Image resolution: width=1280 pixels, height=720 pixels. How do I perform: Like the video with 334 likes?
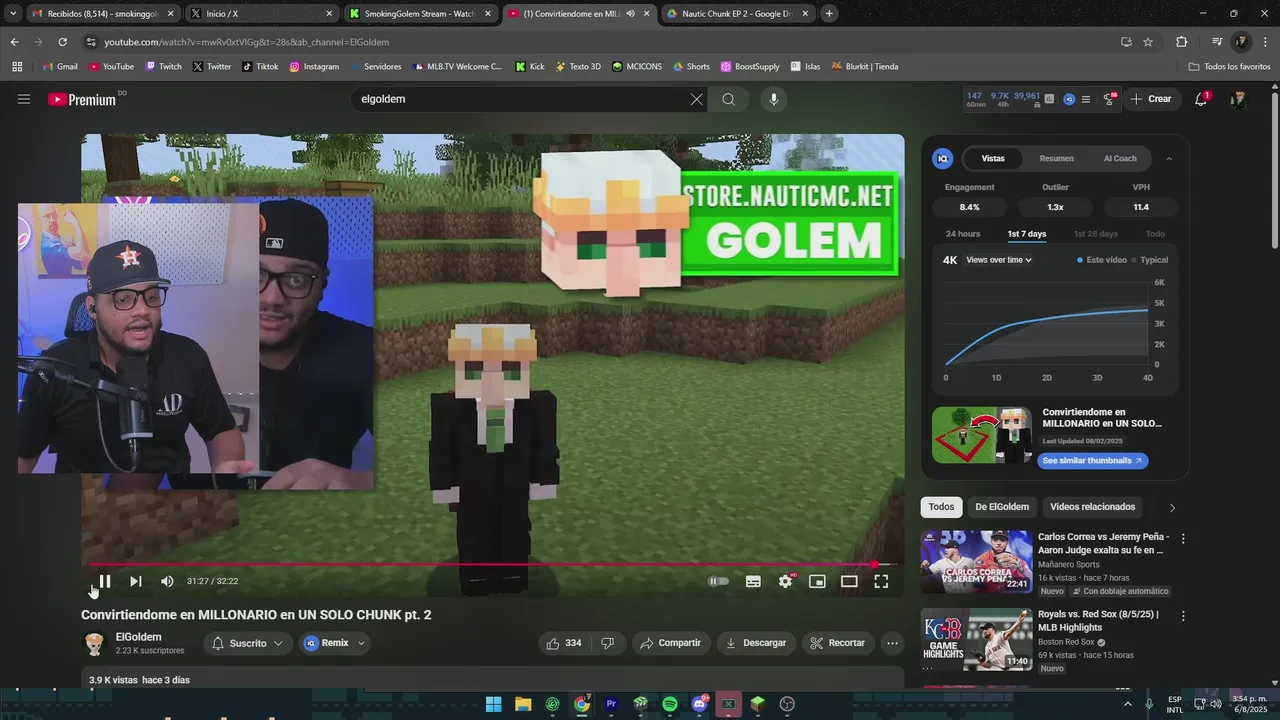[564, 643]
